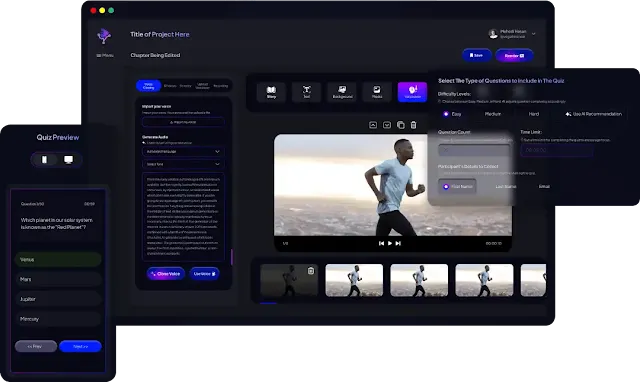Image resolution: width=640 pixels, height=382 pixels.
Task: Select the Voice Cloning tab
Action: (149, 86)
